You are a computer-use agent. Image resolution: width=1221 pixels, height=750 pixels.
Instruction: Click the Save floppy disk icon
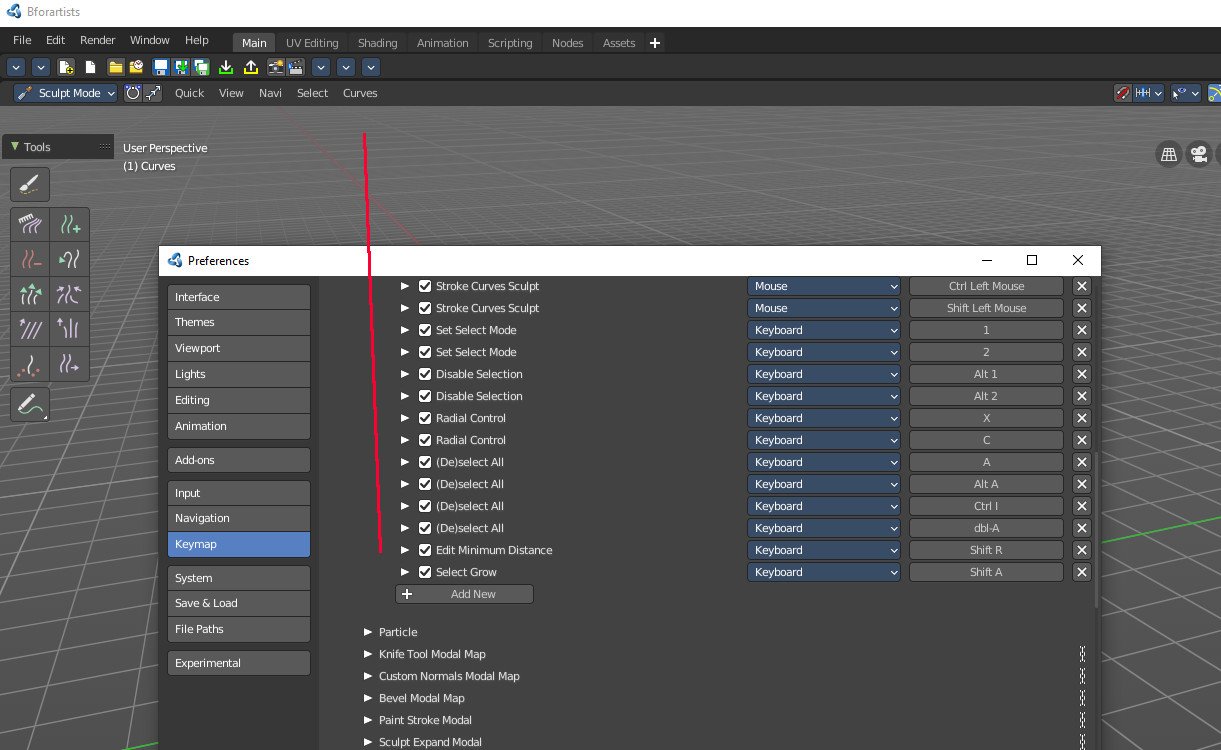coord(160,67)
